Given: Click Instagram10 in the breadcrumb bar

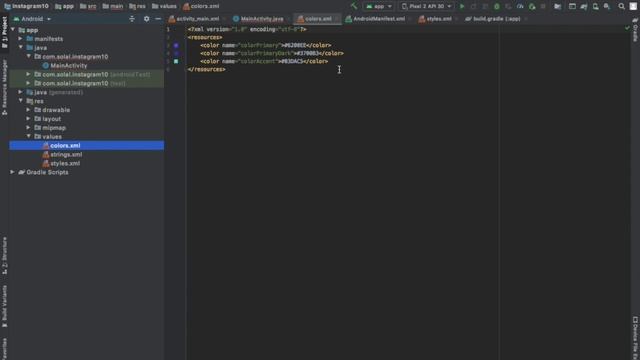Looking at the screenshot, I should click(x=27, y=6).
